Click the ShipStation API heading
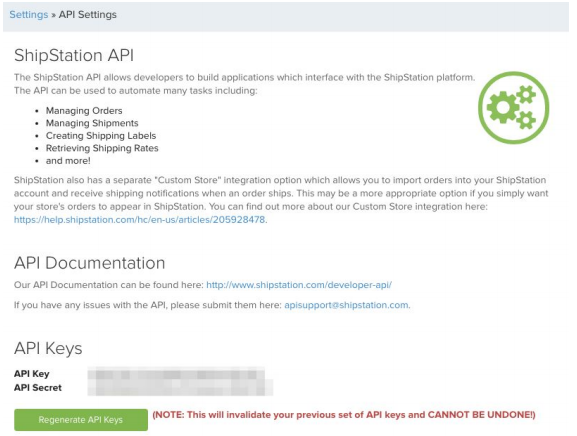The width and height of the screenshot is (577, 436). (74, 56)
